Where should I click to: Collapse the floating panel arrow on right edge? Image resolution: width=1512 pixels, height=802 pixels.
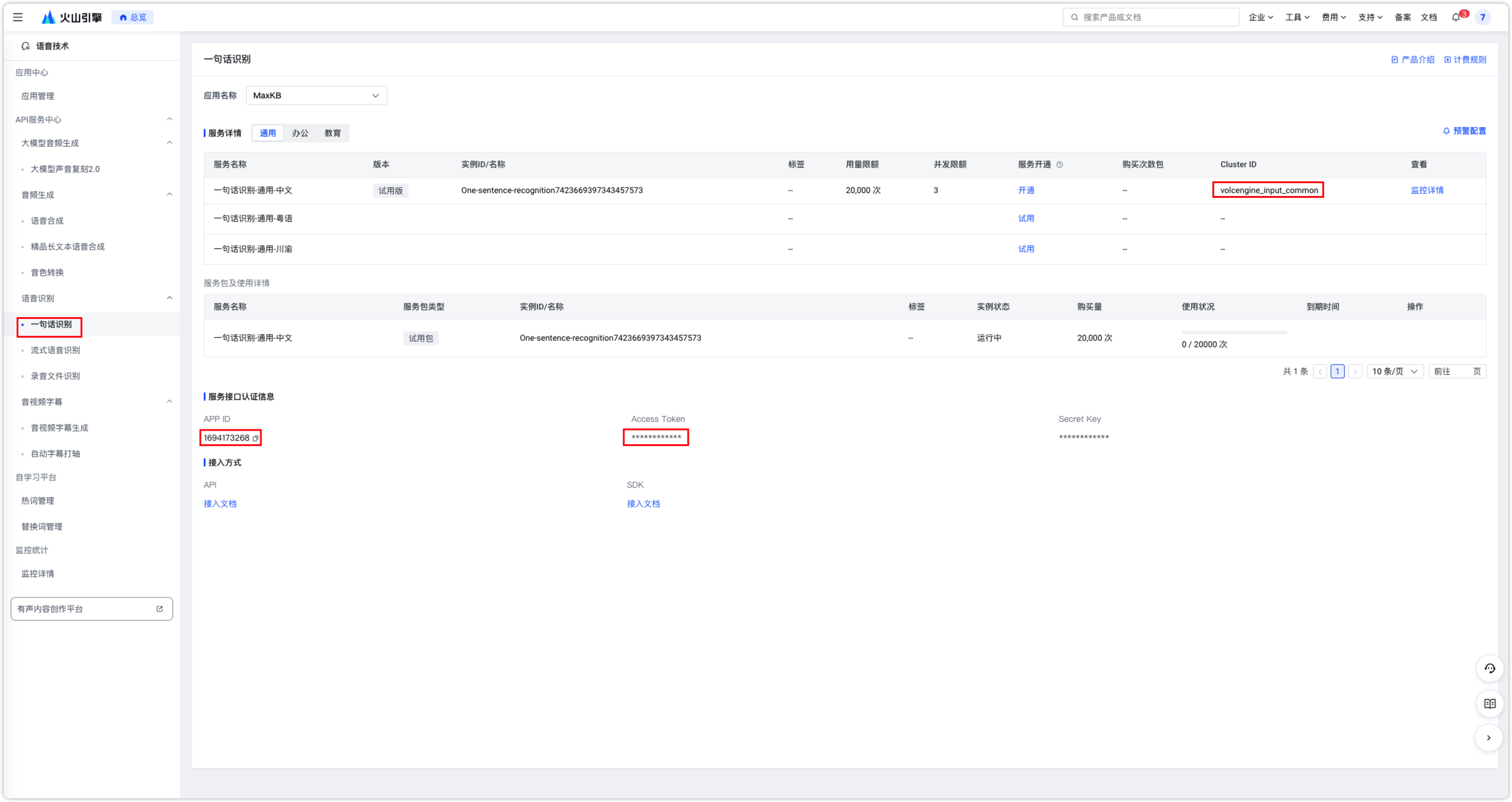pos(1490,737)
